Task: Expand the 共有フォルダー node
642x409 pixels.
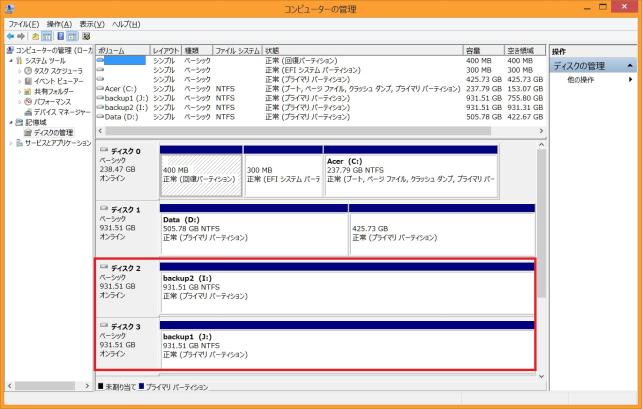Action: click(x=19, y=91)
